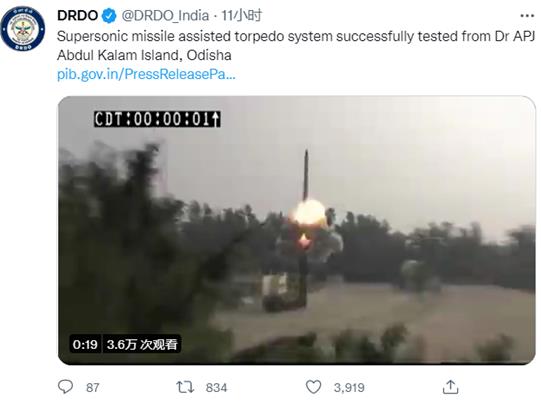Open the pib.gov.in press release link
541x405 pixels.
146,74
